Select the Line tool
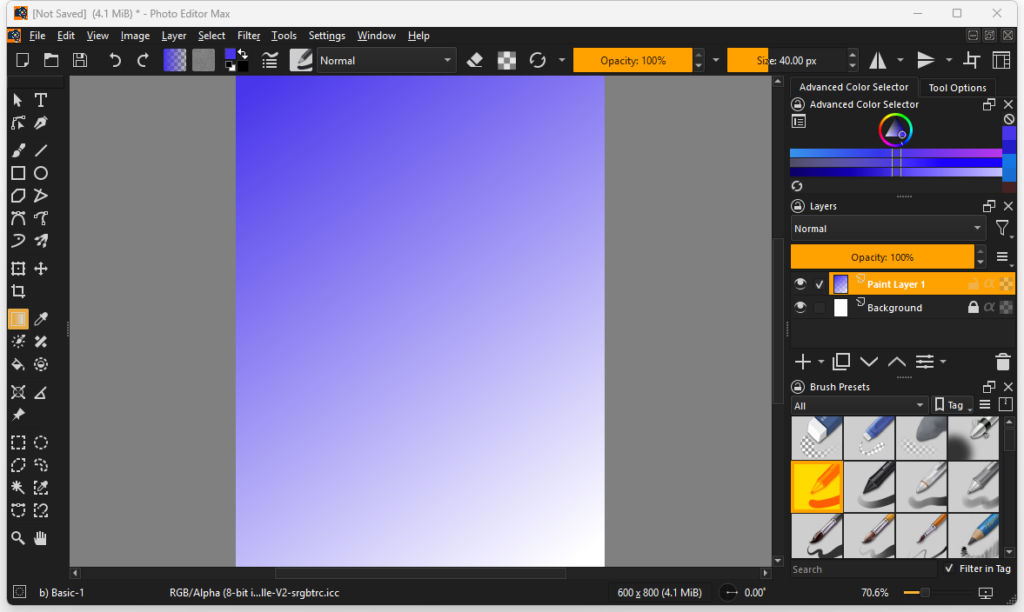The height and width of the screenshot is (612, 1024). point(40,151)
